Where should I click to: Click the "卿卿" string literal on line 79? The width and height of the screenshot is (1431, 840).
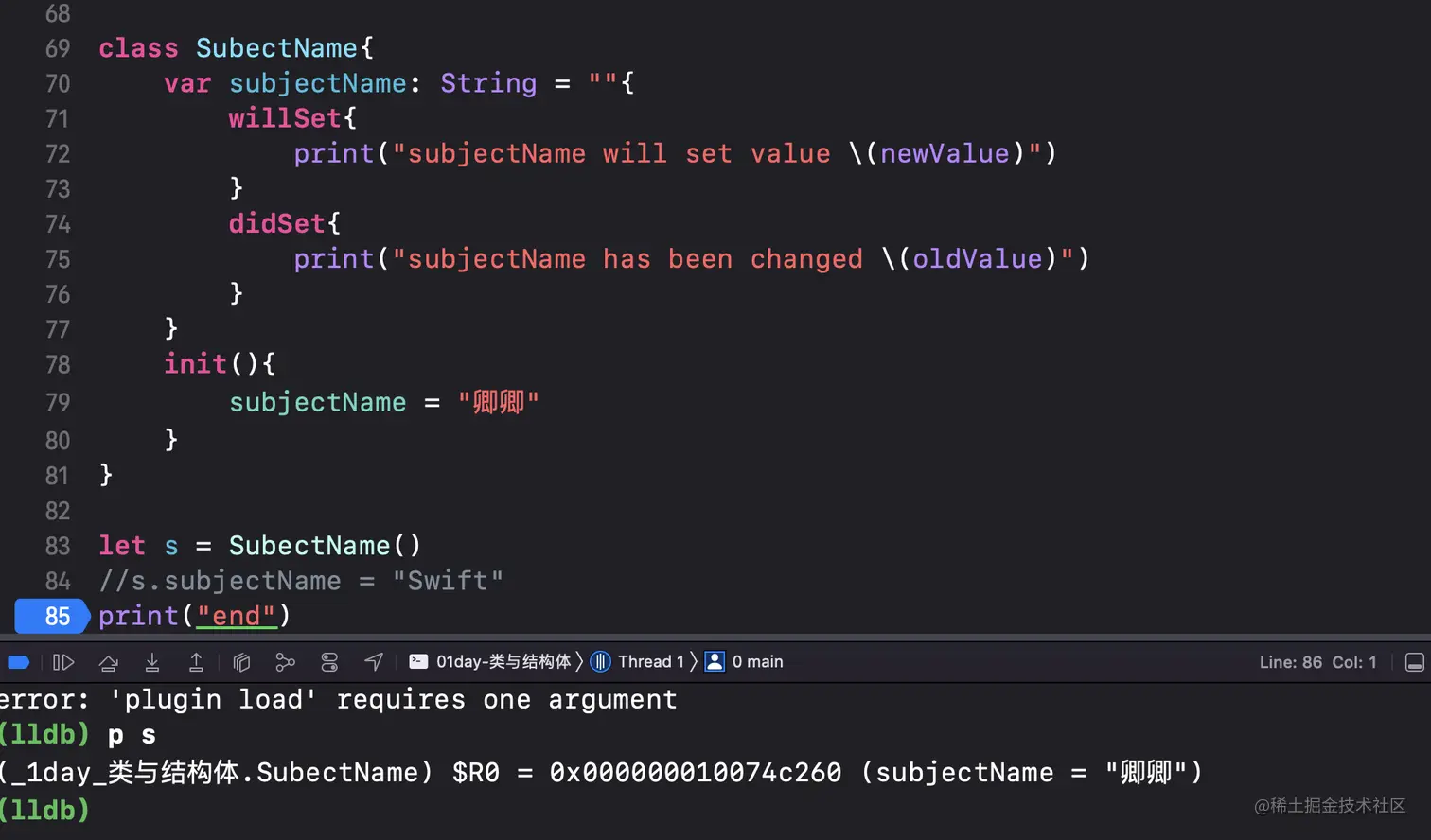point(499,402)
